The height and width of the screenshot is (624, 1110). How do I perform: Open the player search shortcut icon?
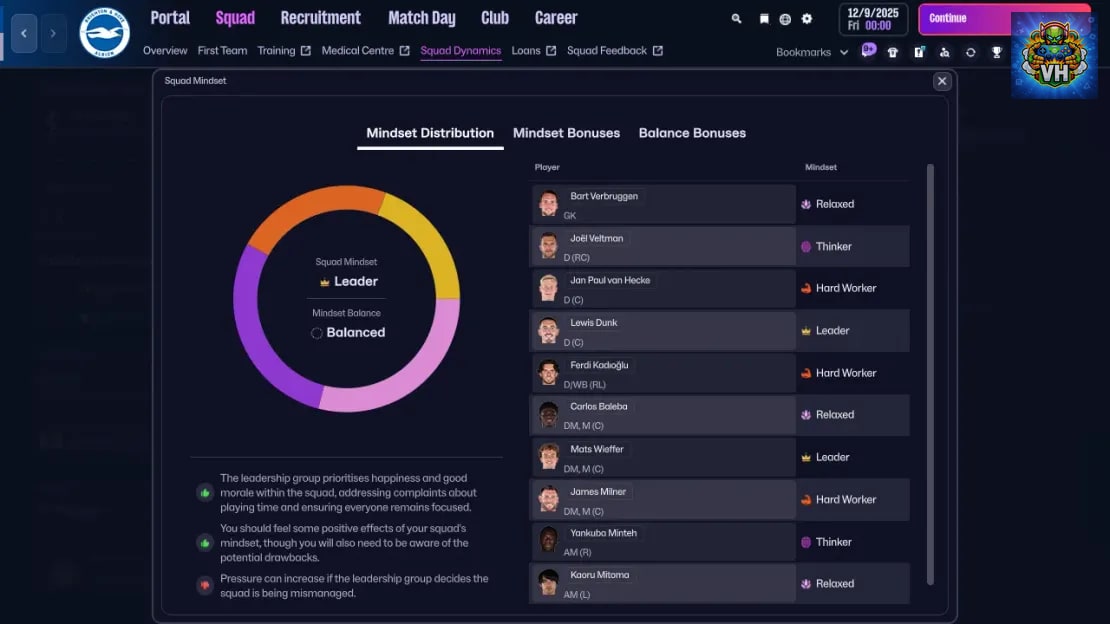point(944,52)
